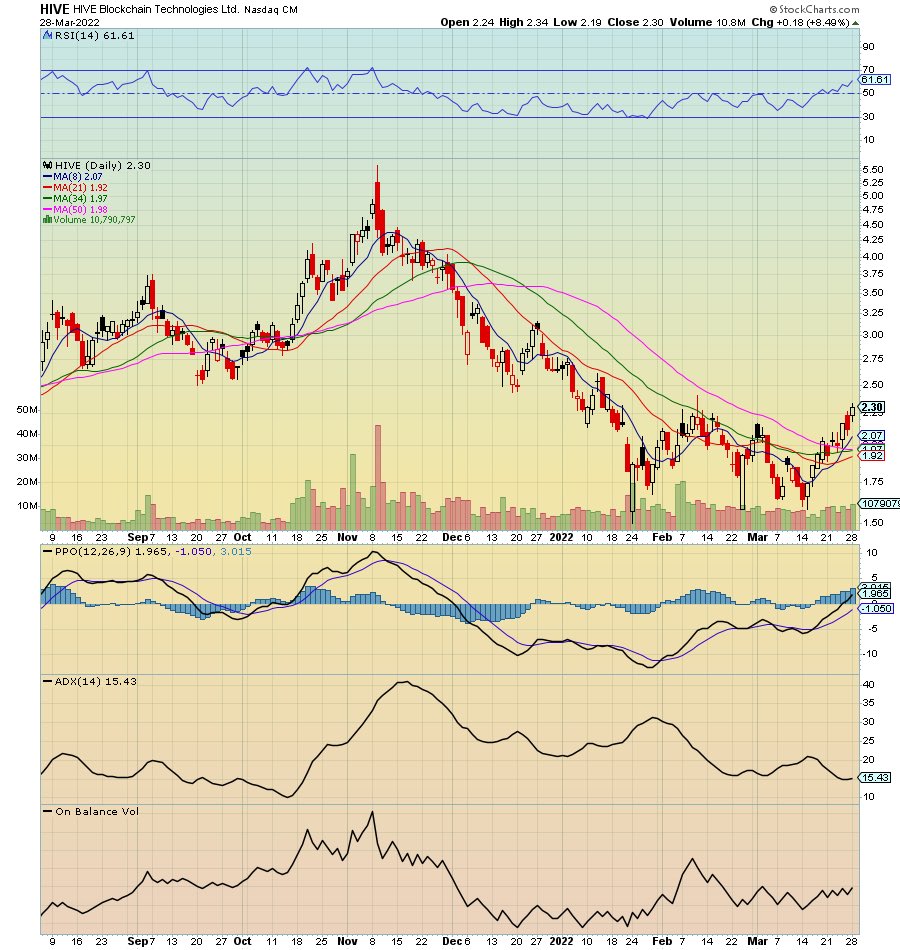Screen dimensions: 900x950
Task: Click the Dec label under On Balance Vol panel
Action: (453, 941)
